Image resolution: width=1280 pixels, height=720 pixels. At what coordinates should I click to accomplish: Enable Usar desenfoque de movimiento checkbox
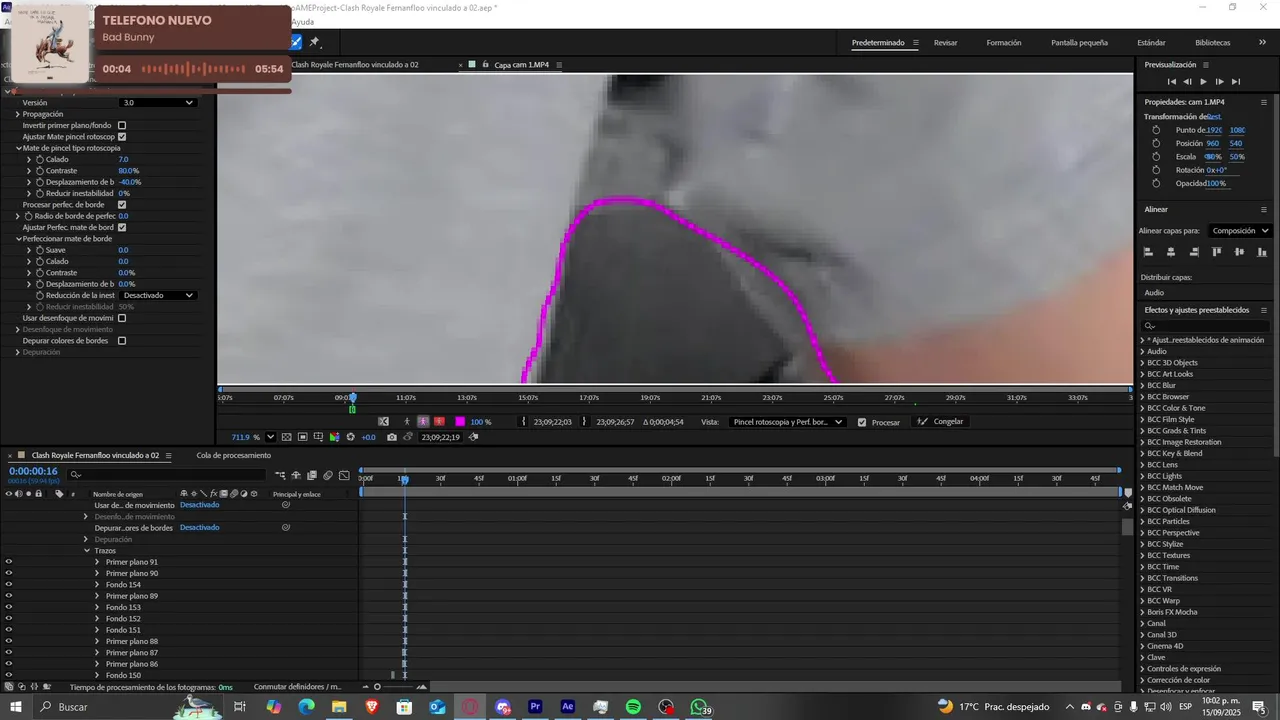click(x=122, y=318)
